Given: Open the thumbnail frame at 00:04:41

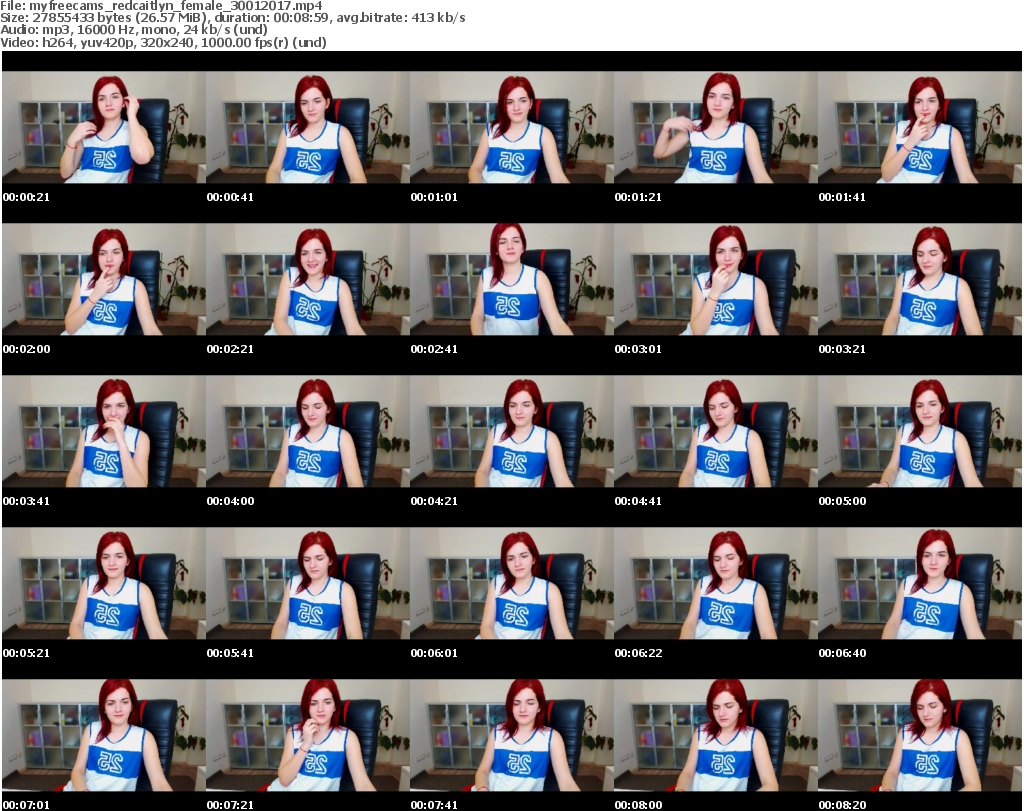Looking at the screenshot, I should (716, 432).
